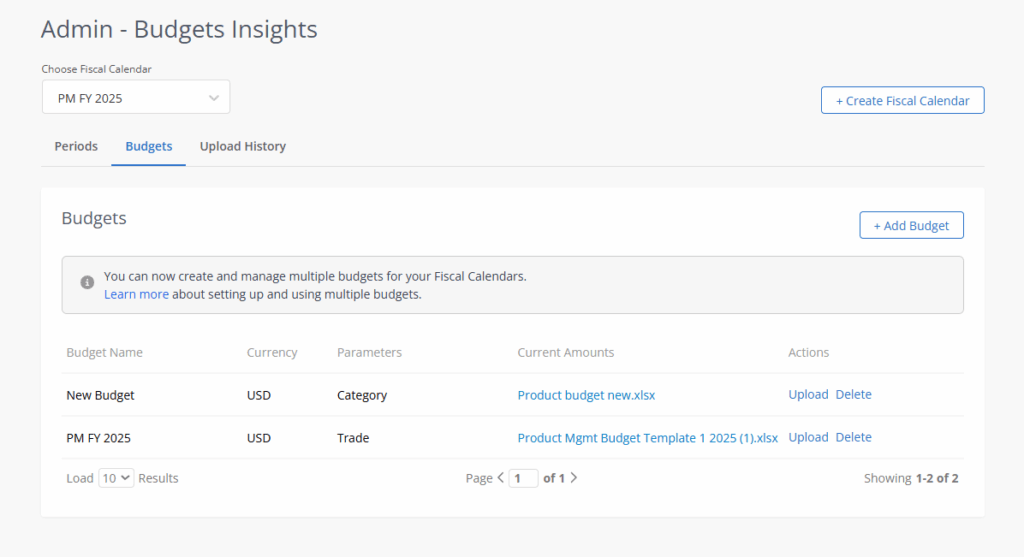The width and height of the screenshot is (1024, 557).
Task: Go to the previous page with left chevron
Action: pyautogui.click(x=501, y=478)
